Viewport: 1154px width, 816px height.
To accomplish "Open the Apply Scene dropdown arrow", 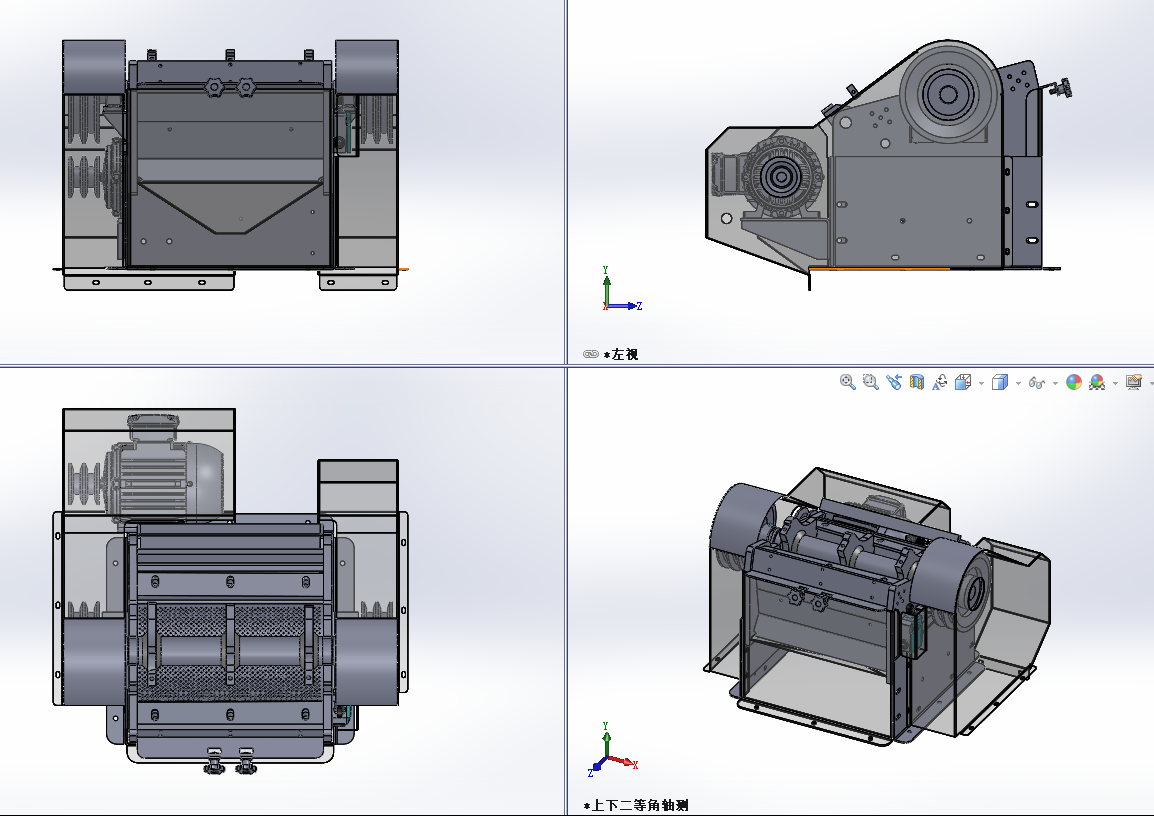I will coord(1114,383).
